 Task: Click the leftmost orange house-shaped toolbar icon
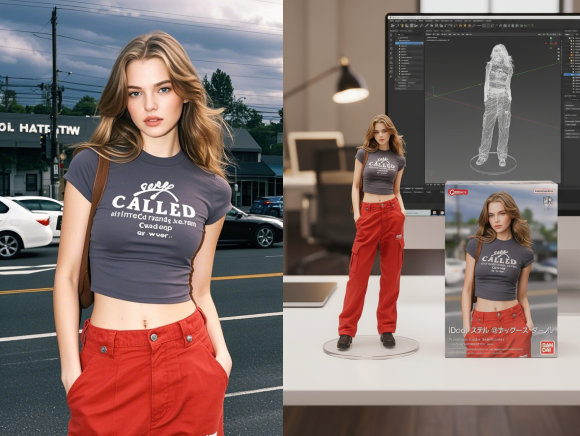(x=460, y=26)
